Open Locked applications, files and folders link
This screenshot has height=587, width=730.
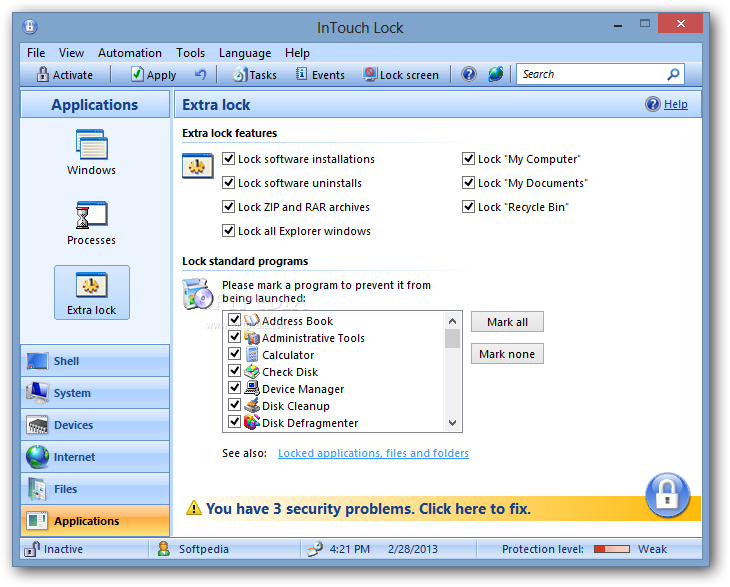pos(373,453)
